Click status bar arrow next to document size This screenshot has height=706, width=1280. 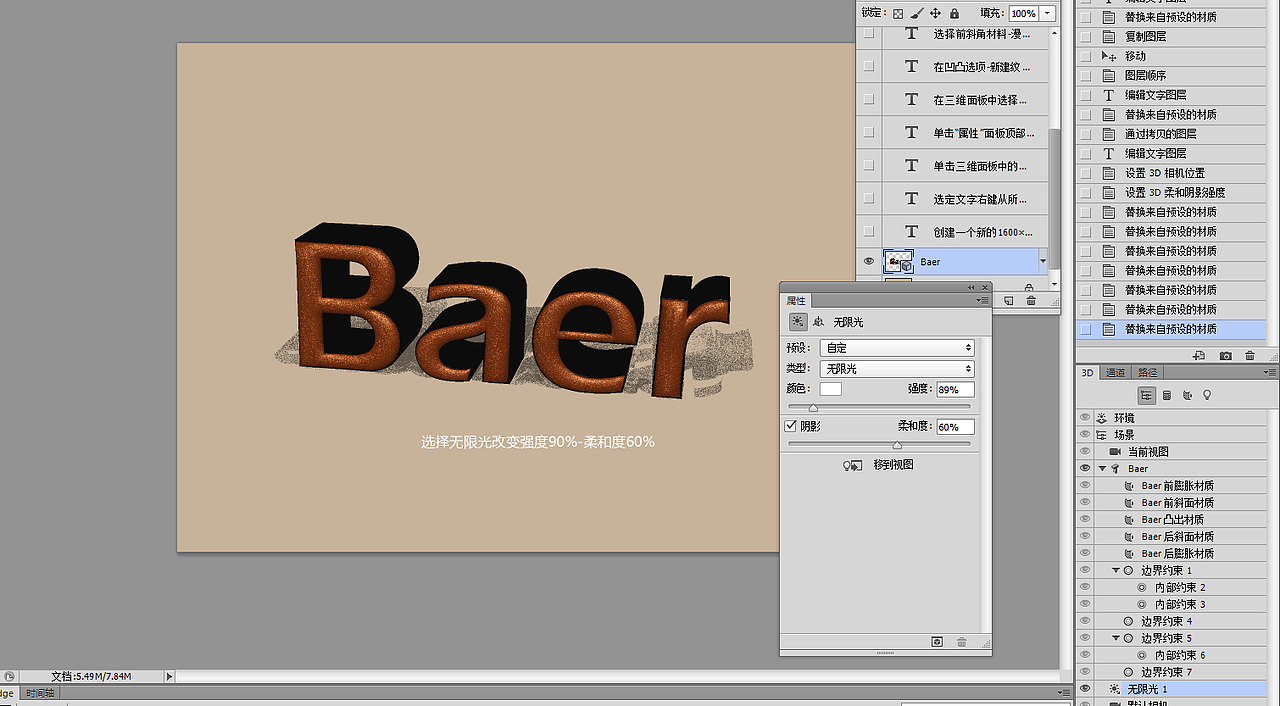coord(169,676)
